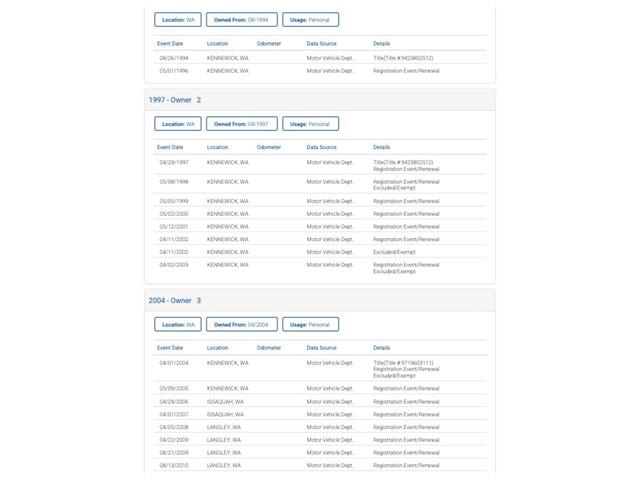Viewport: 640px width, 480px height.
Task: Click the Title #9423802512 detail in the 1994 row
Action: pyautogui.click(x=403, y=58)
